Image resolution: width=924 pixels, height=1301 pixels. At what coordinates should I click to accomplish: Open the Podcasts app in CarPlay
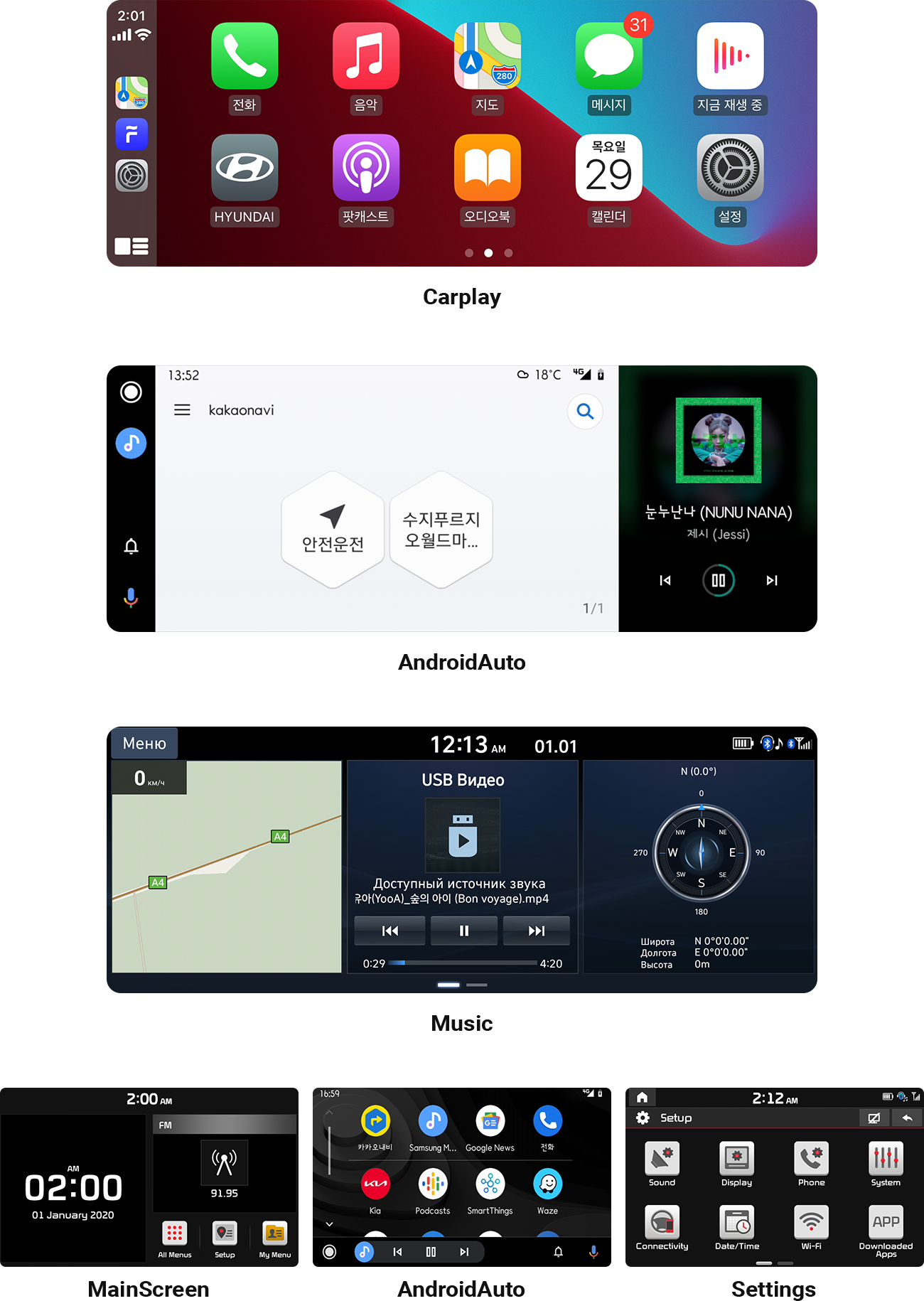click(x=365, y=168)
